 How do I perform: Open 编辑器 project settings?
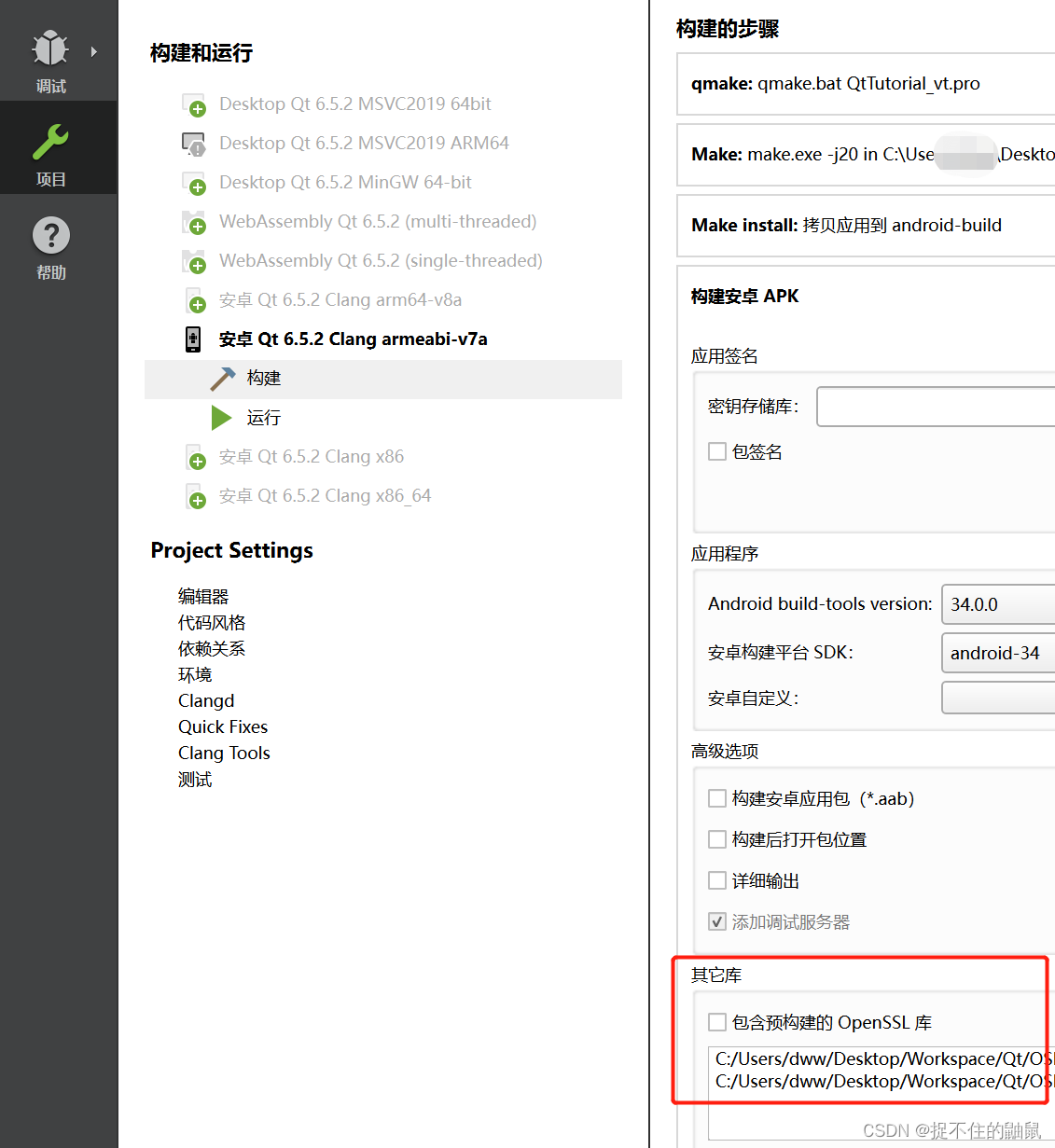[x=203, y=596]
